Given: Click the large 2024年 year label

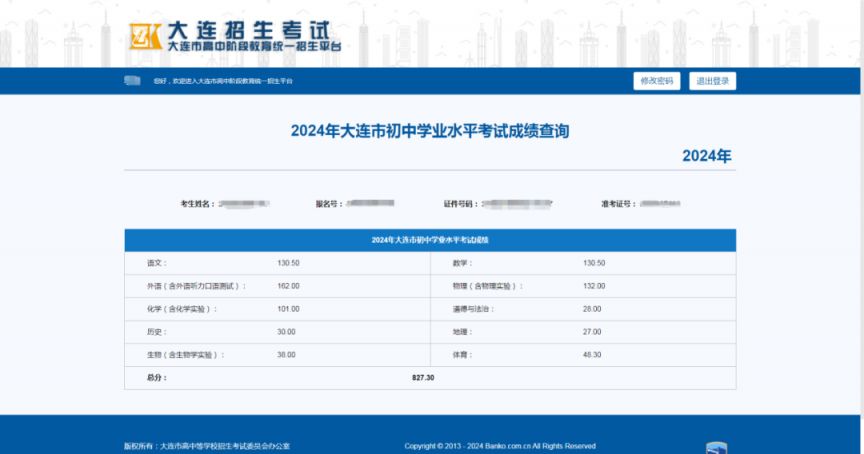Looking at the screenshot, I should [708, 156].
